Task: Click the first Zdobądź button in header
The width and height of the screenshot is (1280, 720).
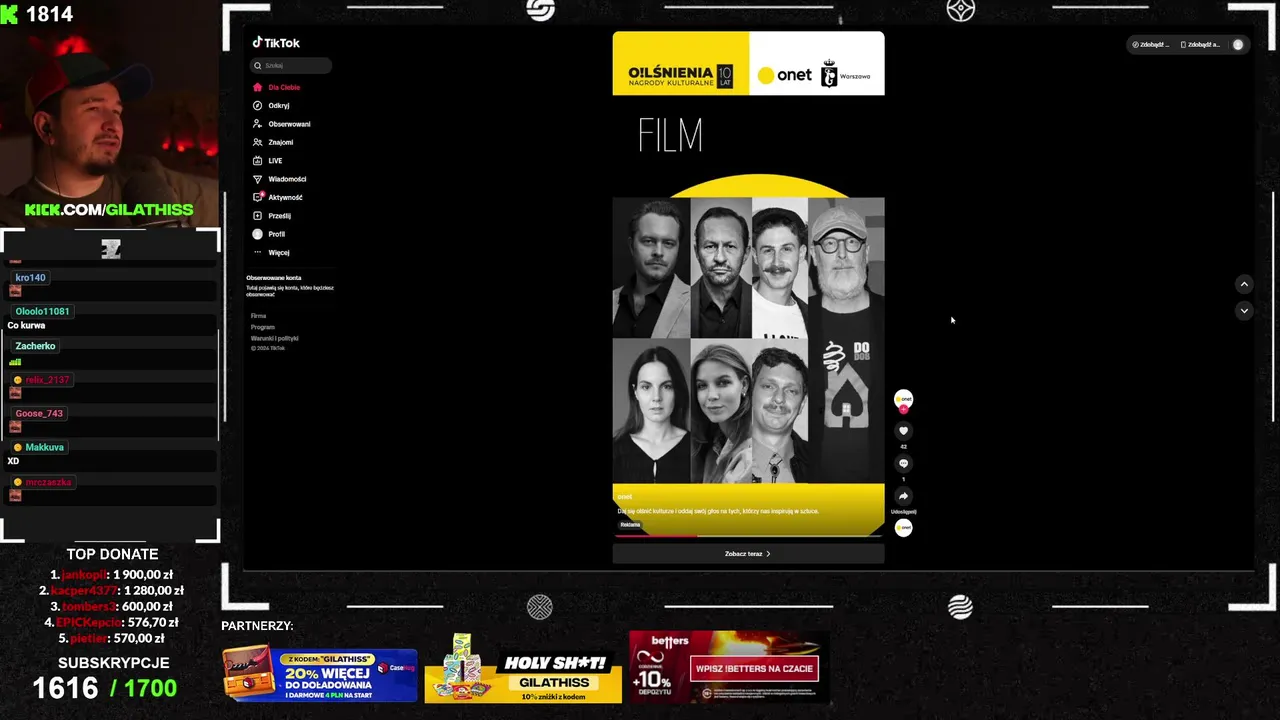Action: pyautogui.click(x=1150, y=45)
